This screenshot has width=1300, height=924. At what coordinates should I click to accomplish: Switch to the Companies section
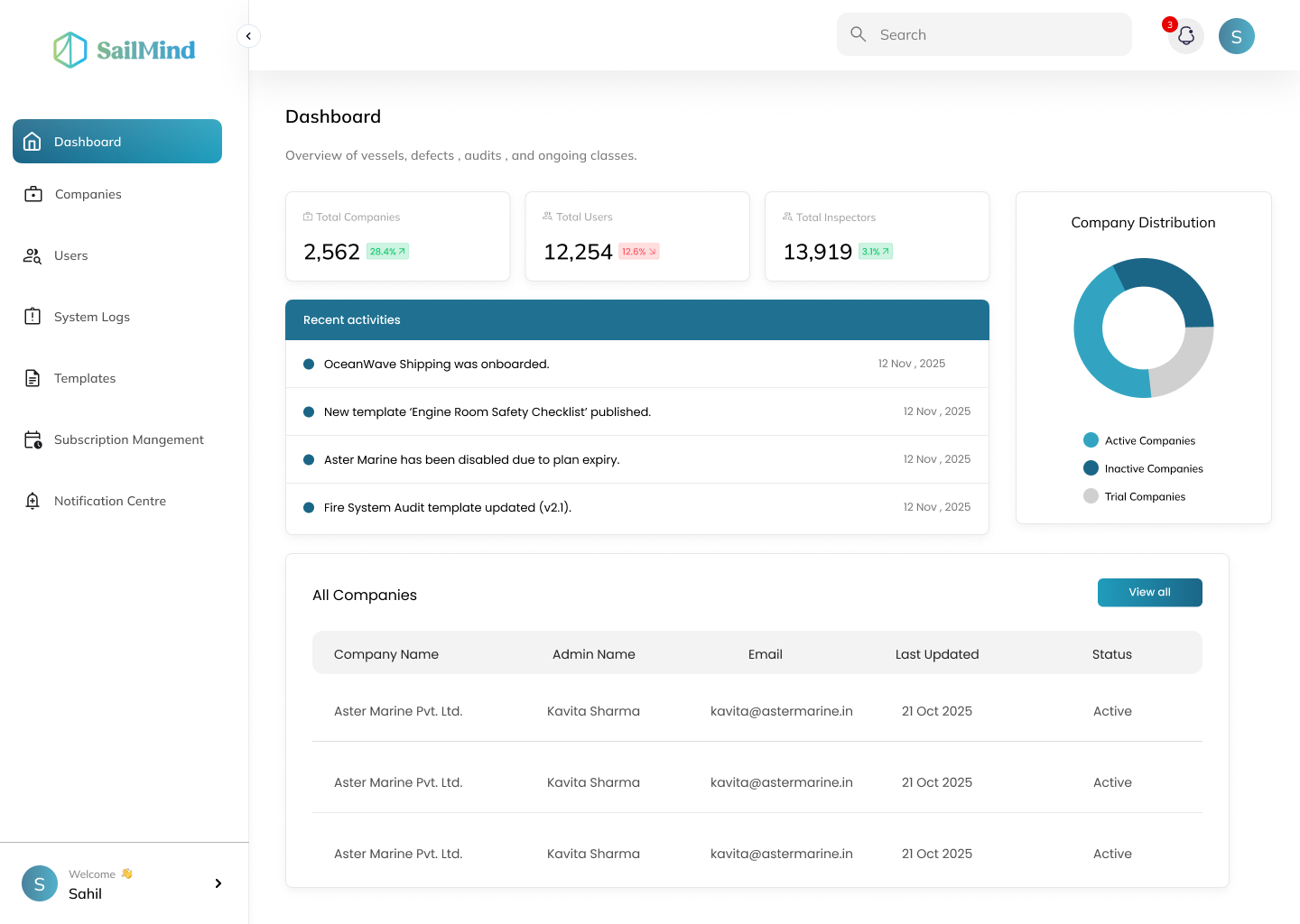click(88, 194)
